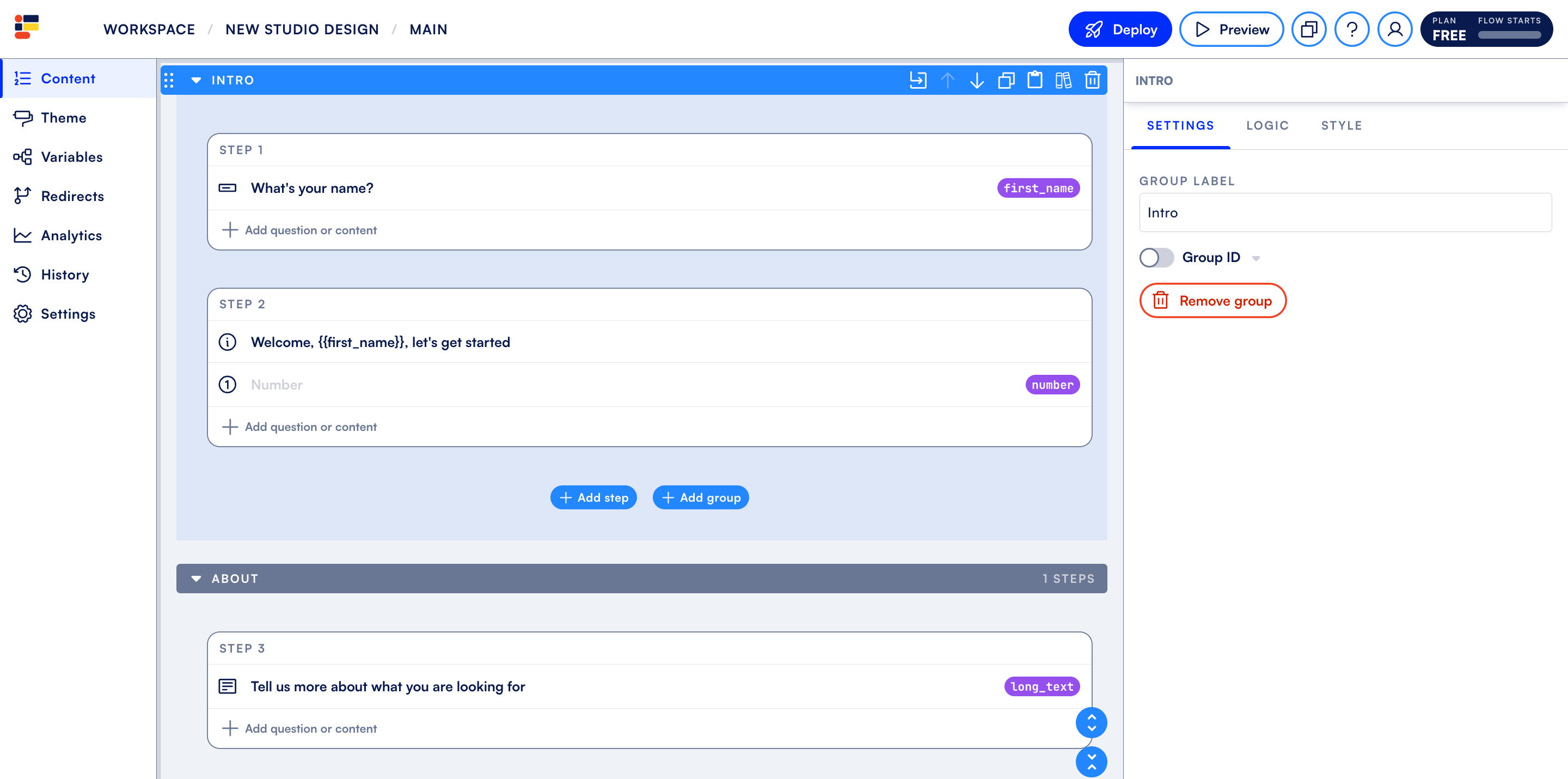The height and width of the screenshot is (779, 1568).
Task: Click the plus icon for Step 3 add question
Action: [230, 728]
